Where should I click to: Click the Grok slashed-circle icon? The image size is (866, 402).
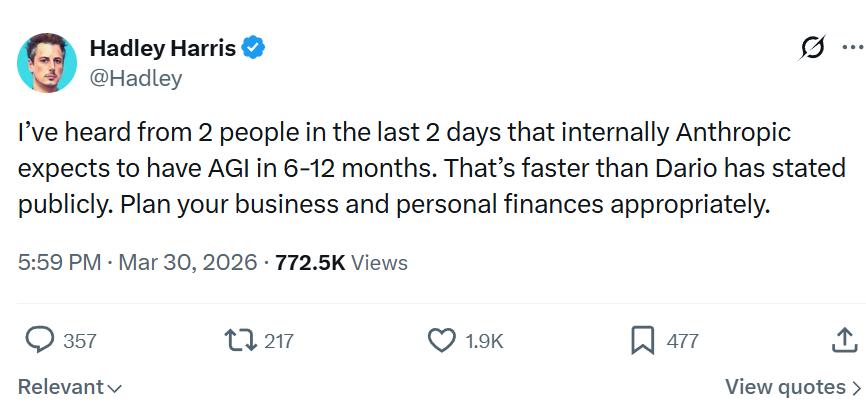tap(813, 48)
